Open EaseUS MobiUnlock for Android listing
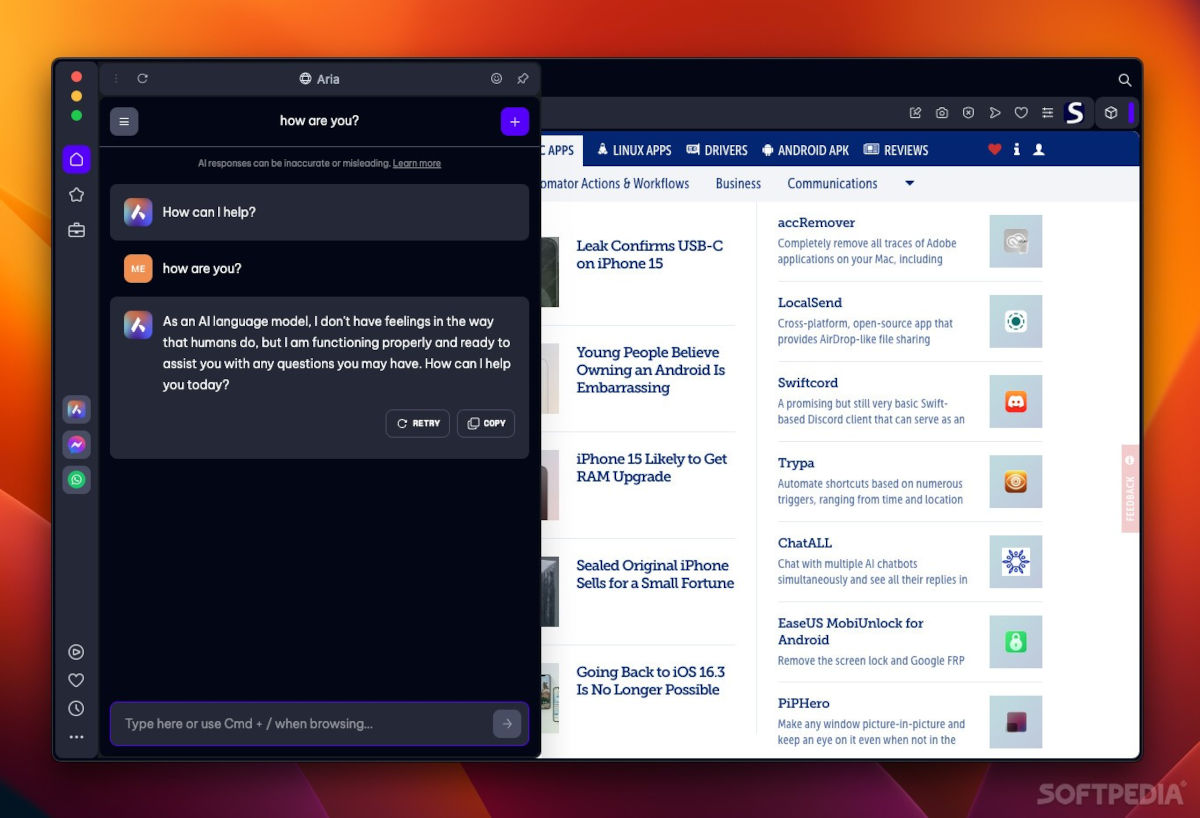The height and width of the screenshot is (818, 1200). pos(851,631)
